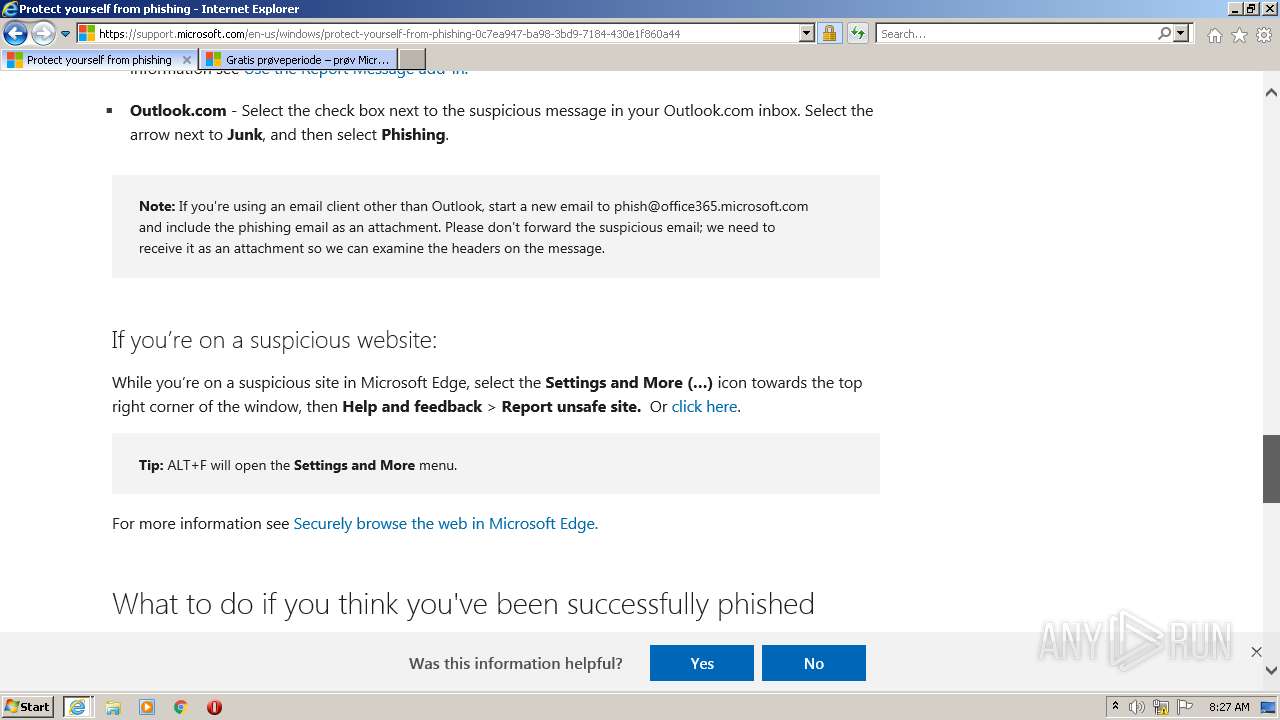Minimize the Internet Explorer window

[x=1236, y=9]
